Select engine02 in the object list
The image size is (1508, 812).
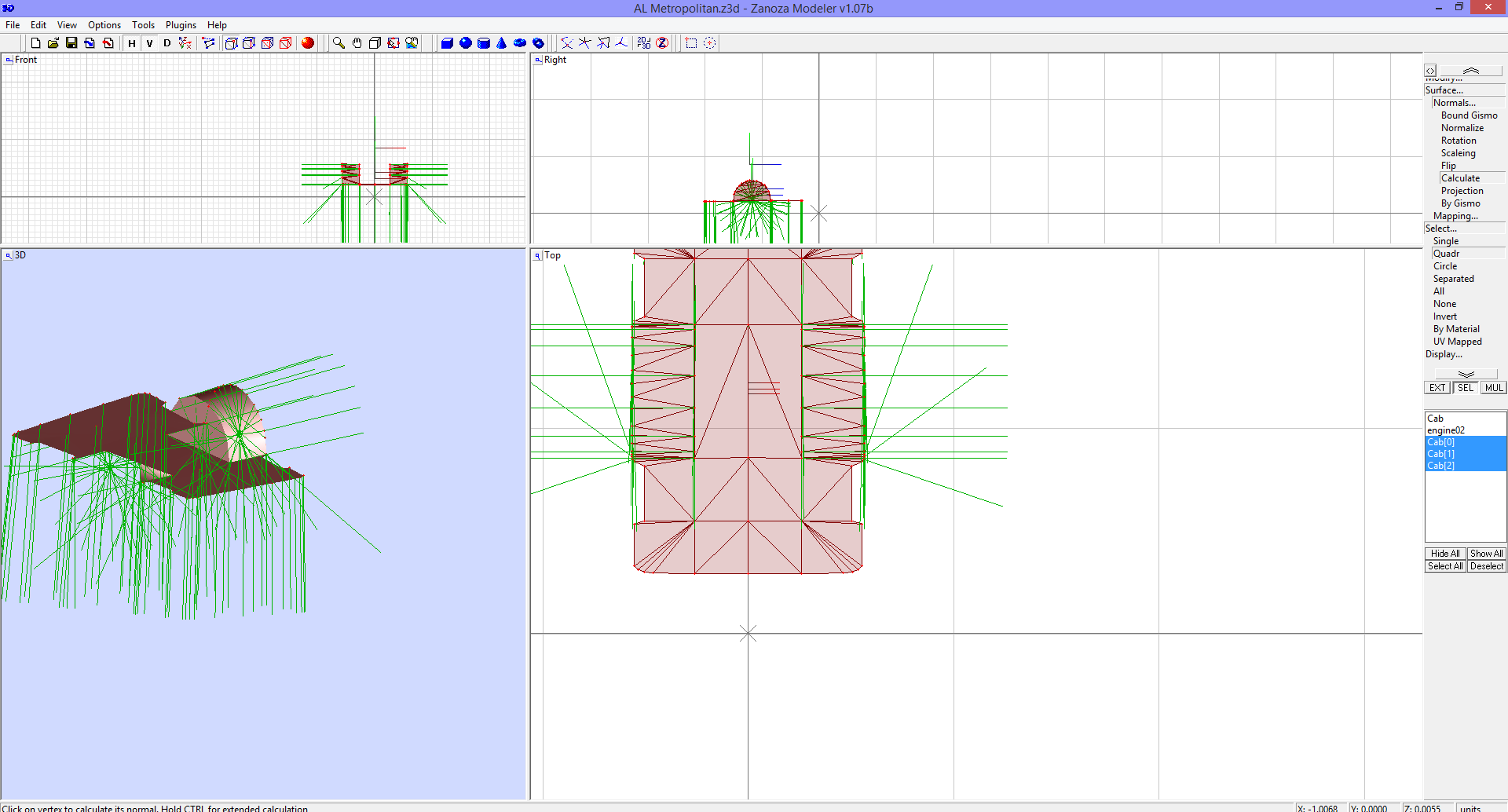pos(1446,430)
